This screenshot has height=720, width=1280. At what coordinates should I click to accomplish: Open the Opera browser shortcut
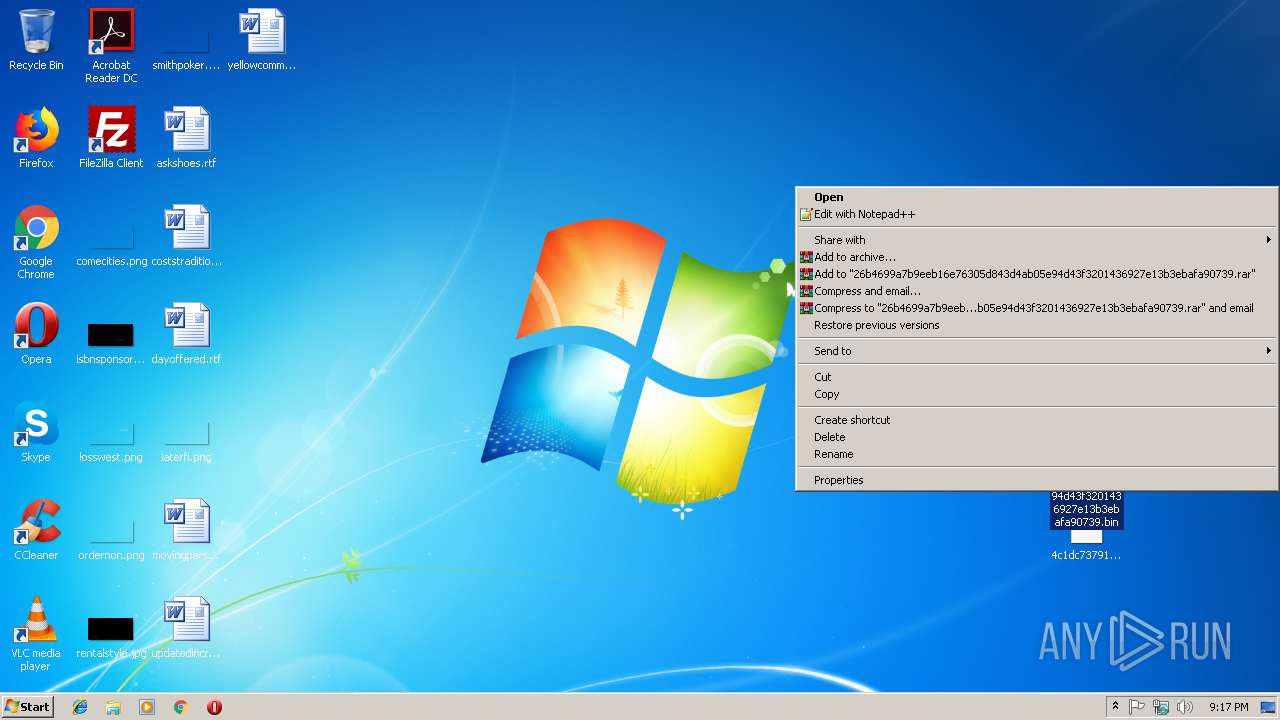point(36,334)
